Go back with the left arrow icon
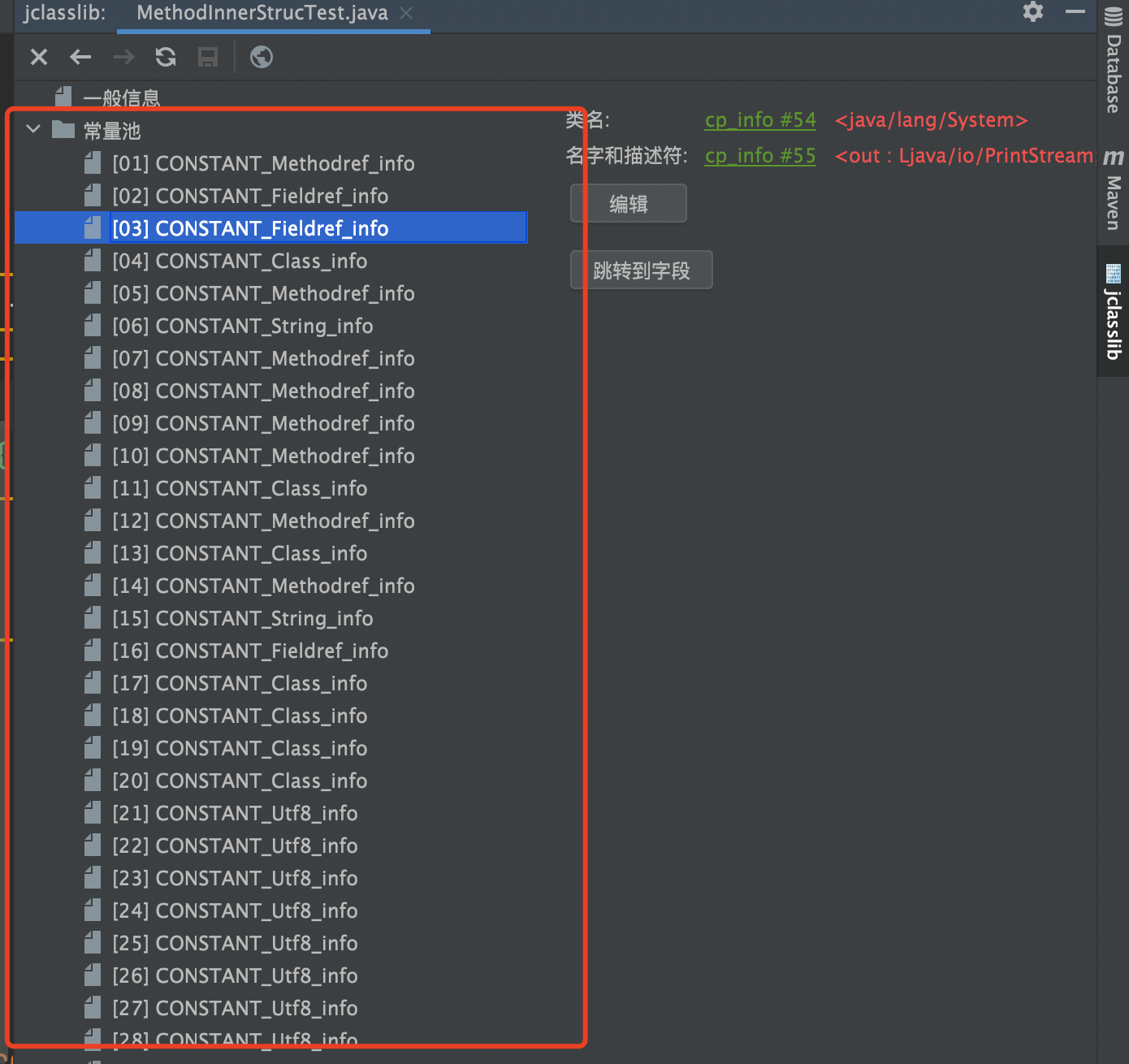This screenshot has width=1129, height=1064. [x=80, y=57]
